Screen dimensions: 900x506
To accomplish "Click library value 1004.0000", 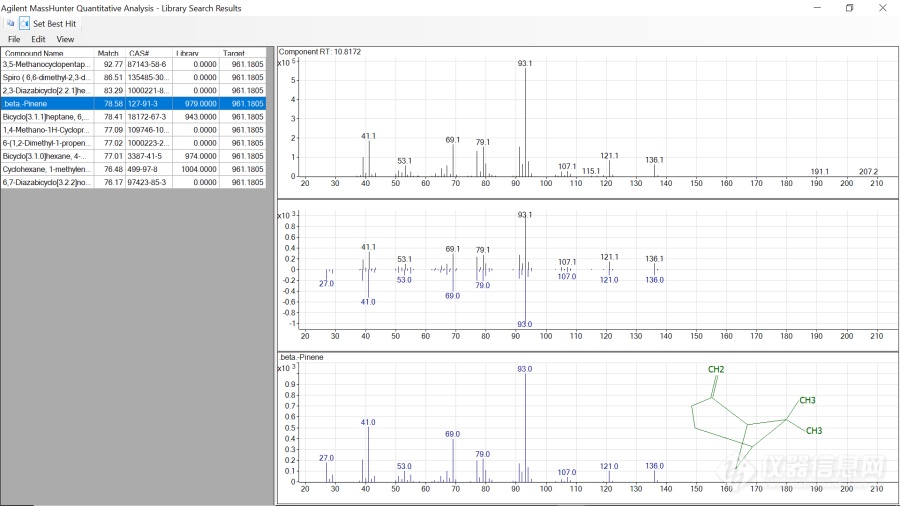I will 196,169.
